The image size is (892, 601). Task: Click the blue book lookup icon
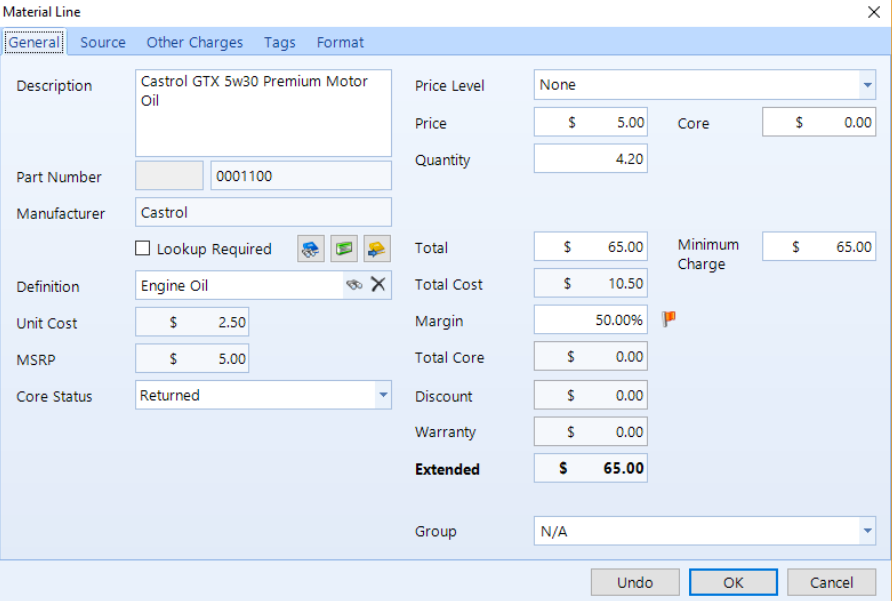[x=311, y=249]
